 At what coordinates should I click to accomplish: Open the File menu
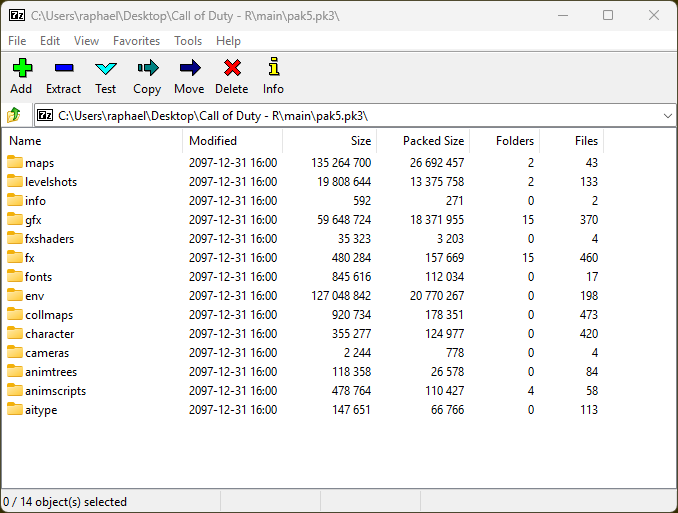[17, 41]
